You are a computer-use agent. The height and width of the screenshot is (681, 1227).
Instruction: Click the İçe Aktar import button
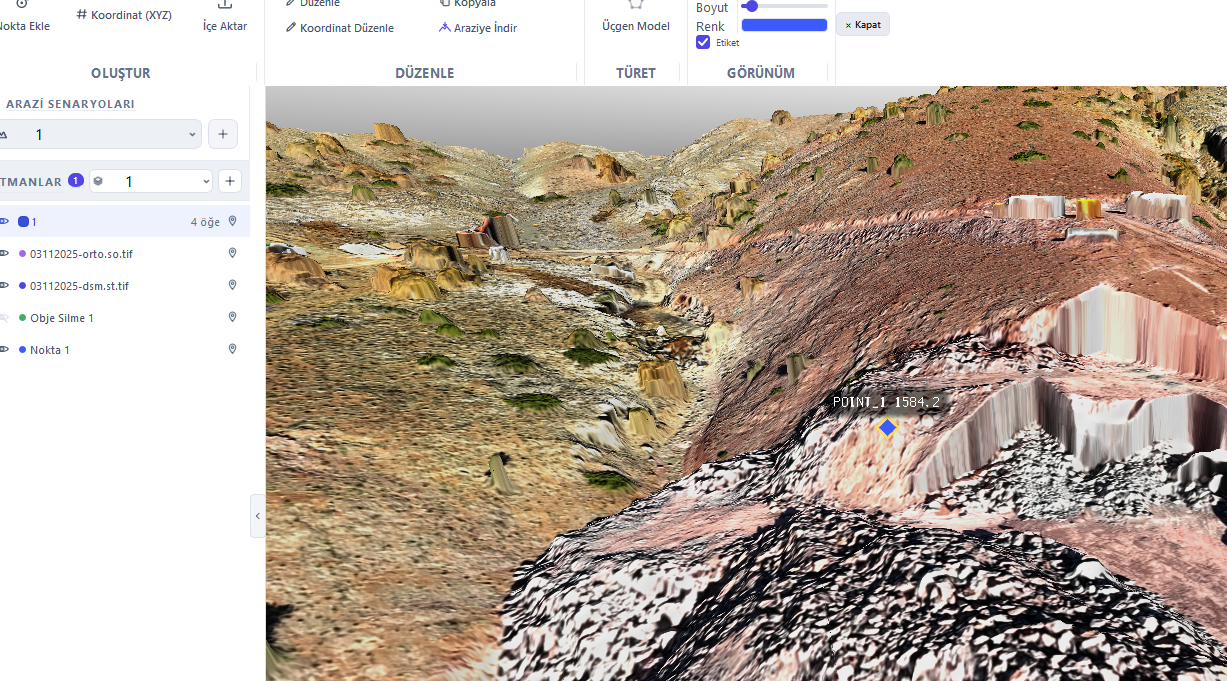[225, 17]
